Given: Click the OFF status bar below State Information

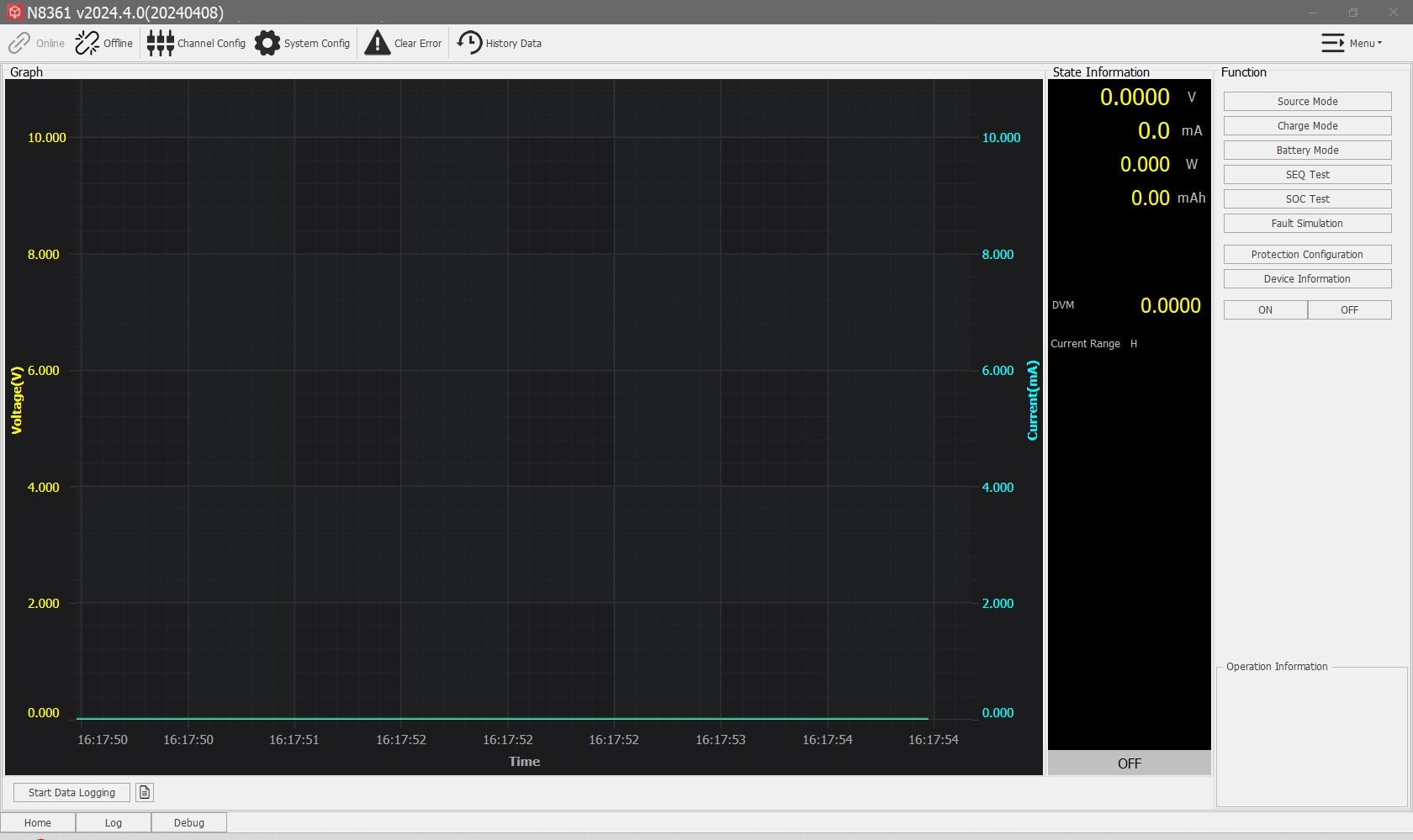Looking at the screenshot, I should coord(1129,763).
